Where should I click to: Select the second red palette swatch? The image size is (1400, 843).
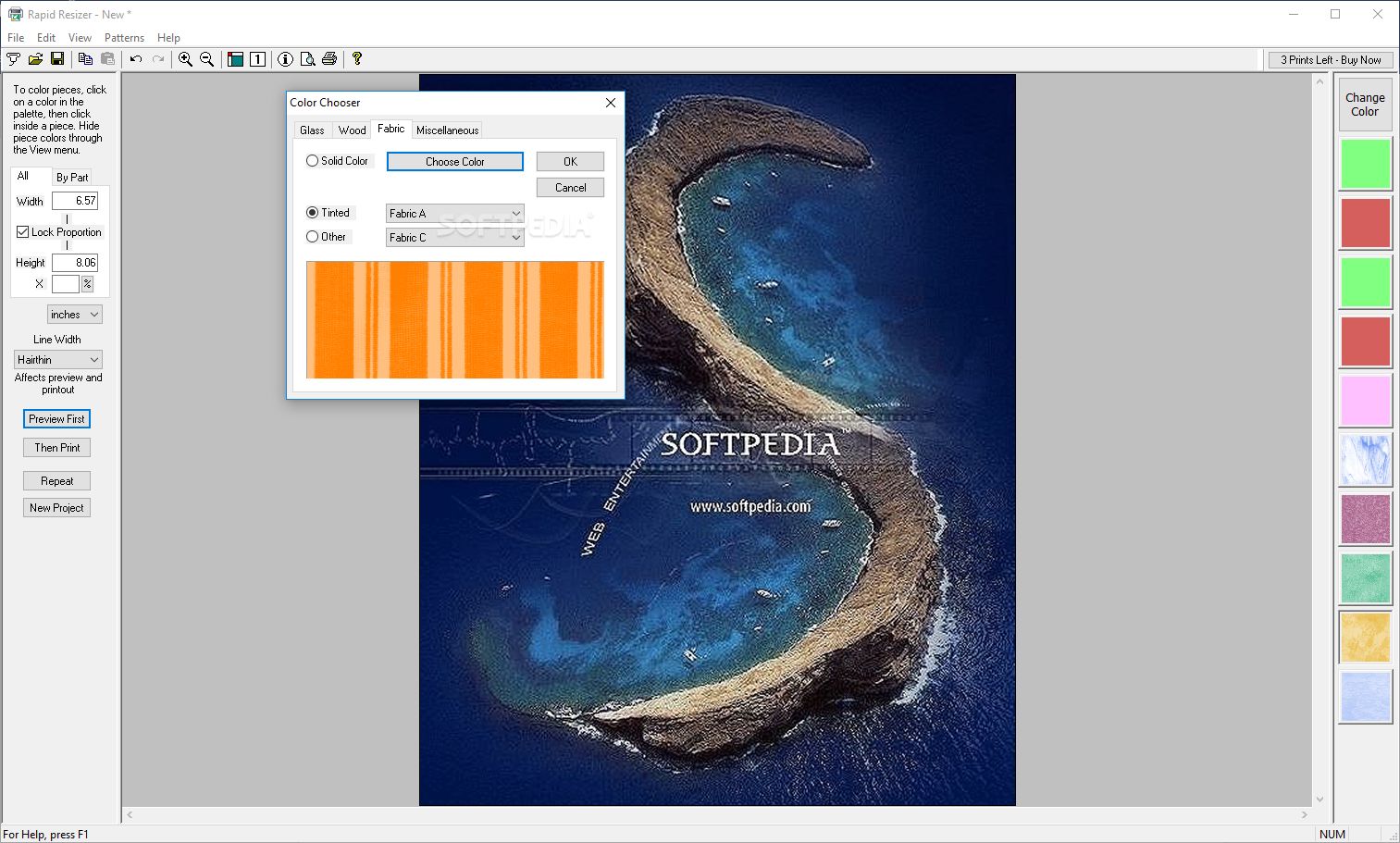click(x=1365, y=341)
